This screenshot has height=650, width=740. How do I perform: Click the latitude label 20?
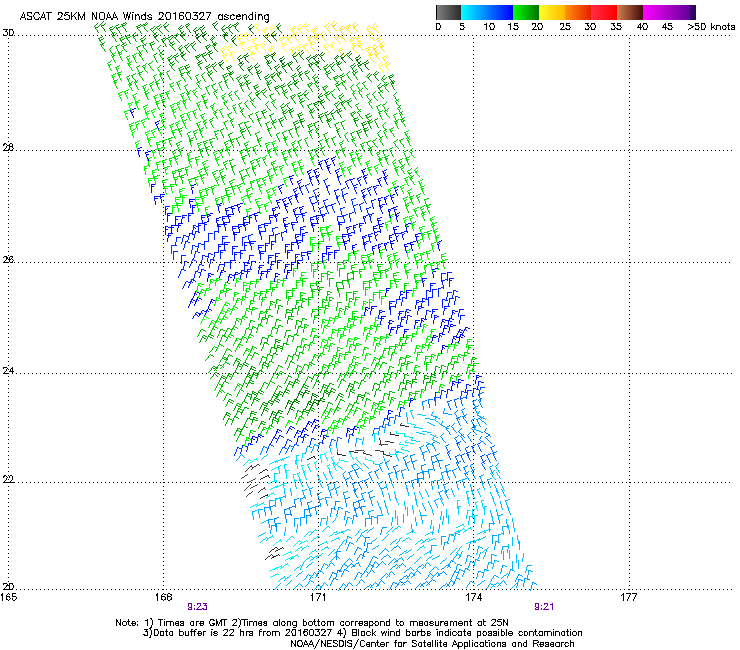coord(8,587)
